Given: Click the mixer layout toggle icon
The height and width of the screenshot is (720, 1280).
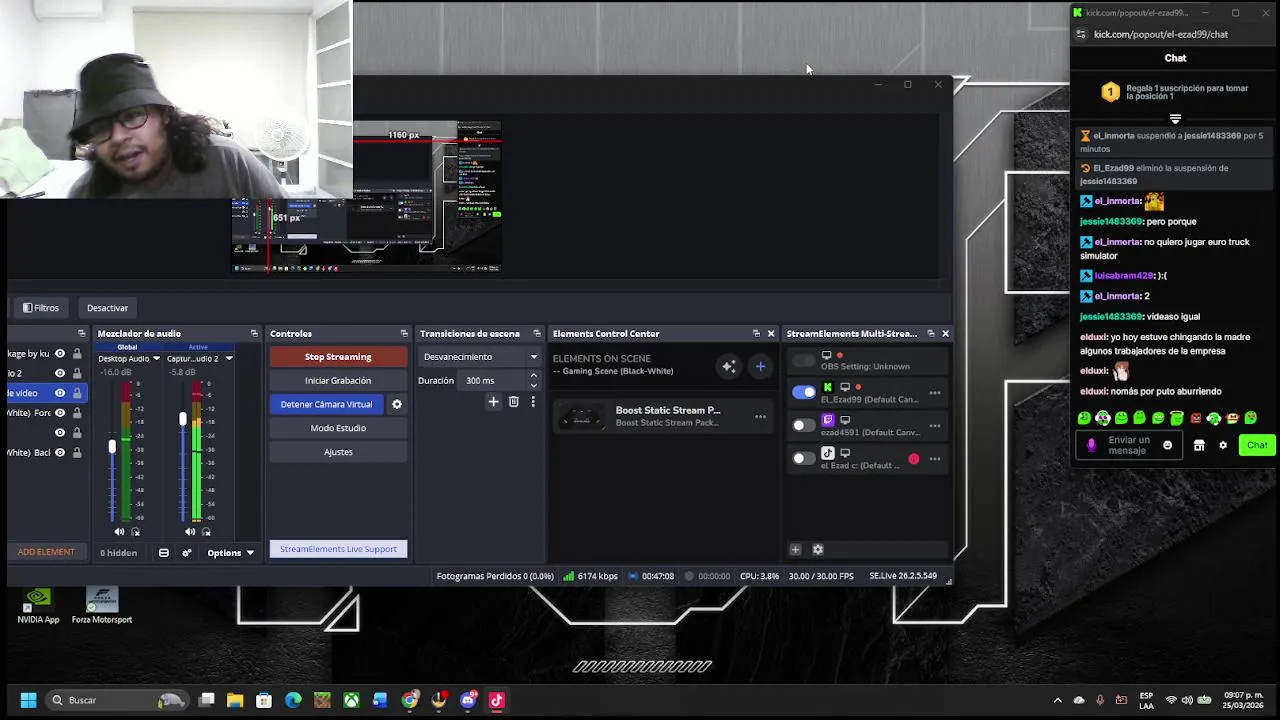Looking at the screenshot, I should (163, 553).
